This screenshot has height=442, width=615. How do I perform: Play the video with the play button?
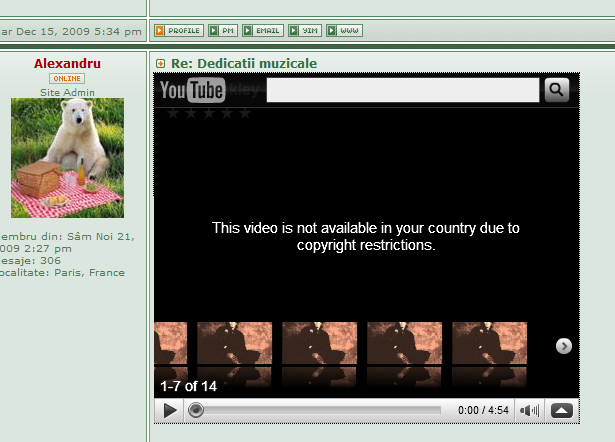(169, 411)
